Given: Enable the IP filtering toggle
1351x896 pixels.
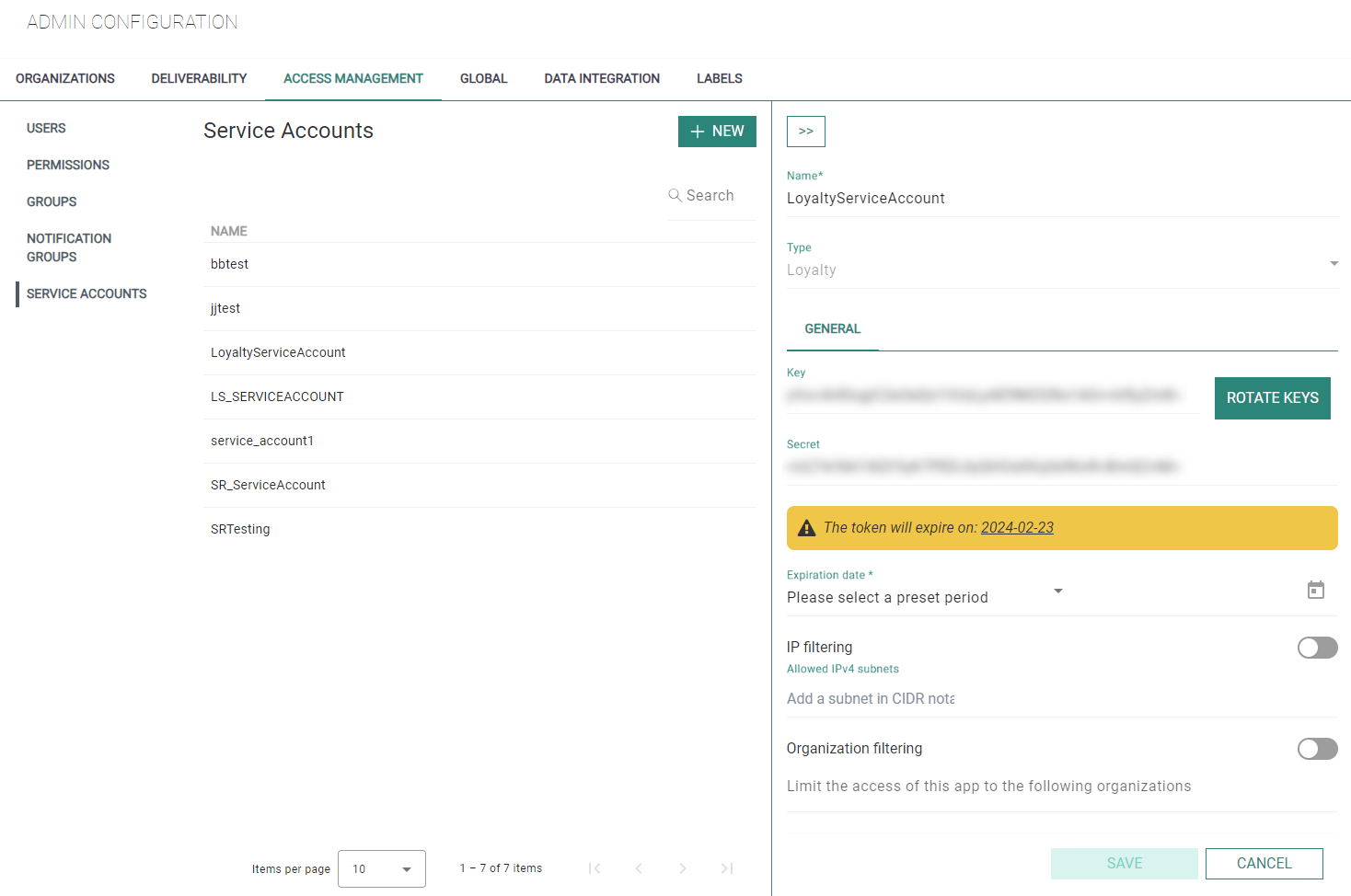Looking at the screenshot, I should click(1316, 648).
